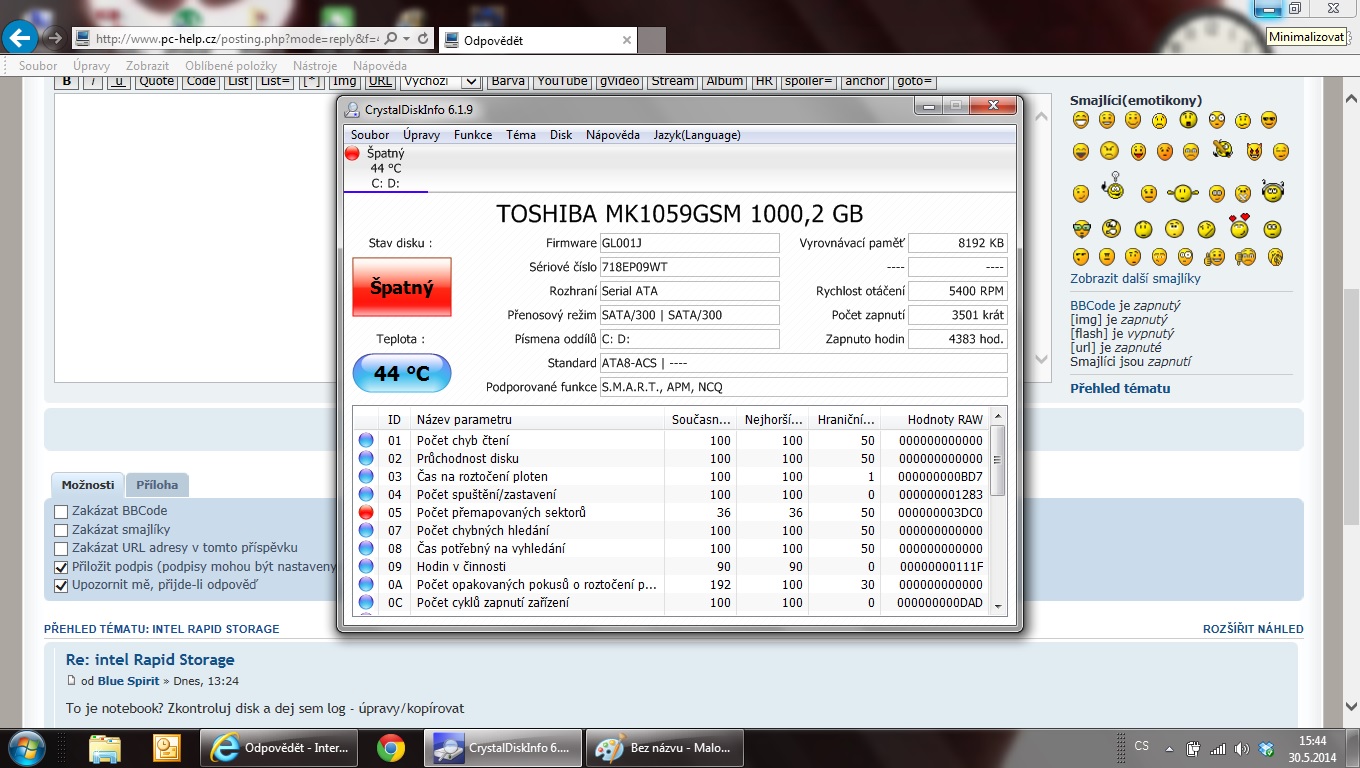Screen dimensions: 1360x768
Task: Click the S.M.A.R.T. list scrollbar down arrow
Action: point(997,605)
